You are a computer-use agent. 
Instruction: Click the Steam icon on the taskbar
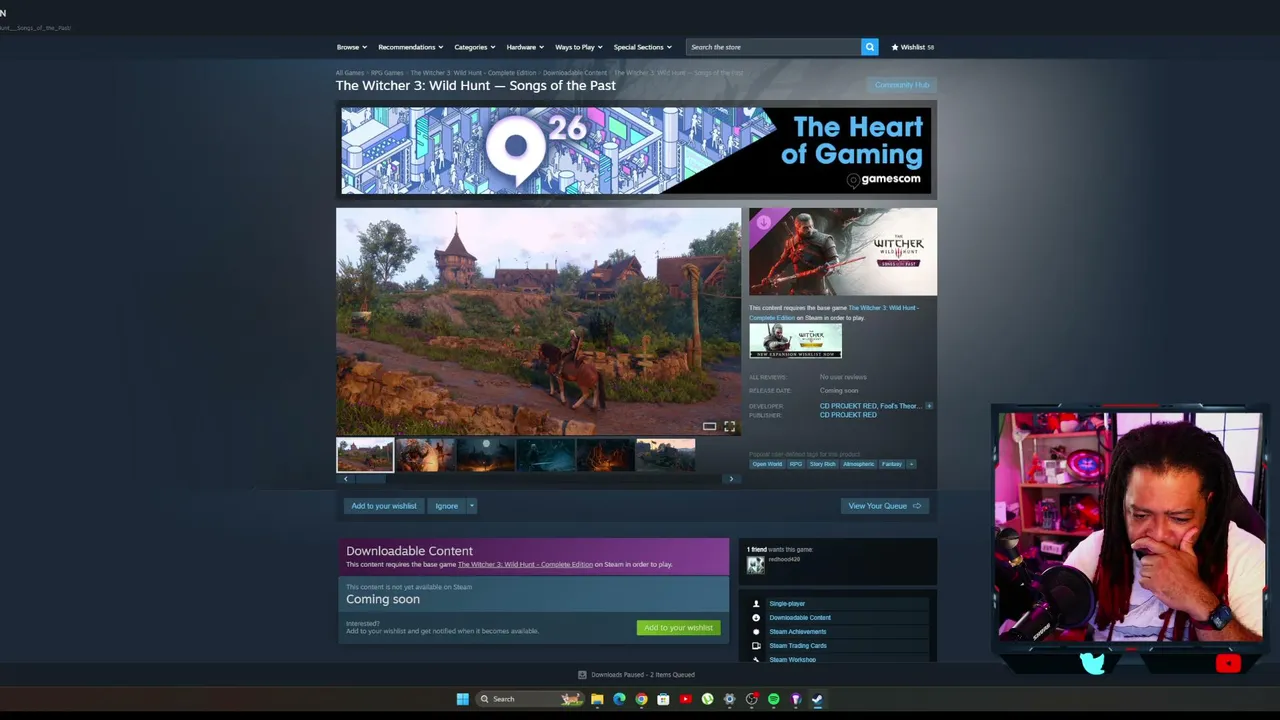[817, 699]
